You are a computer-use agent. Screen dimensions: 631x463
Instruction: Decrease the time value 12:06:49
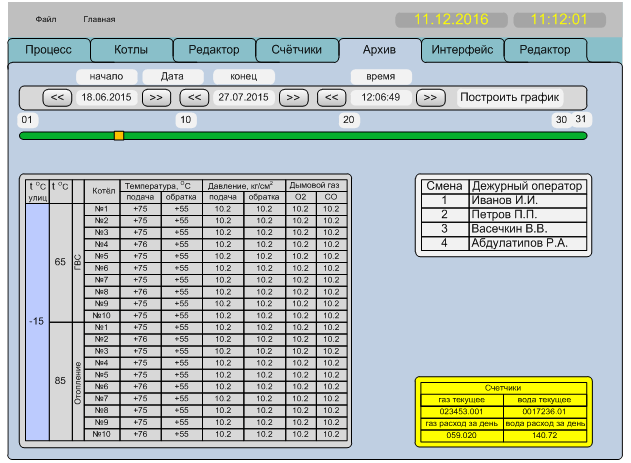point(331,97)
